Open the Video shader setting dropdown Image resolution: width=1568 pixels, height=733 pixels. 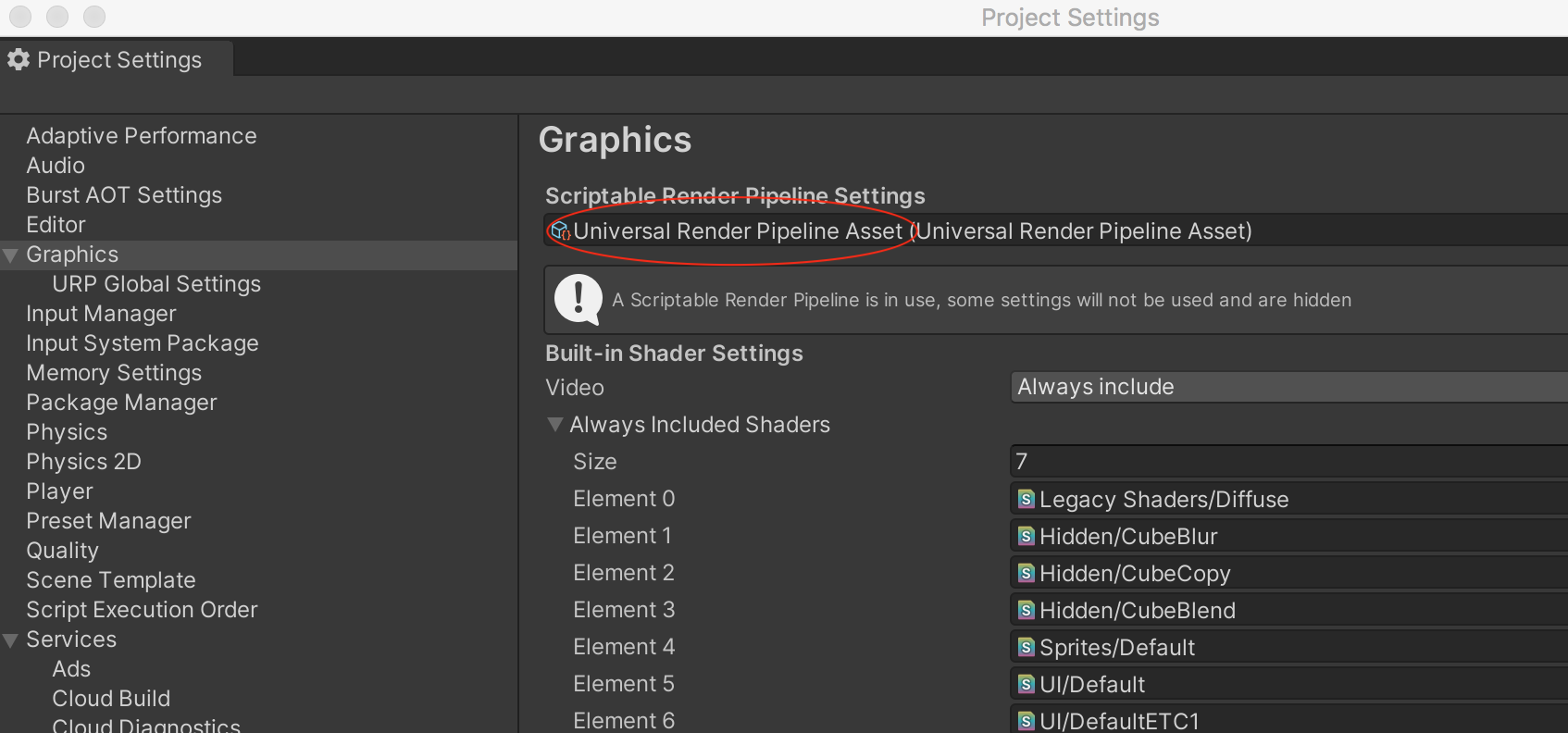click(1287, 388)
